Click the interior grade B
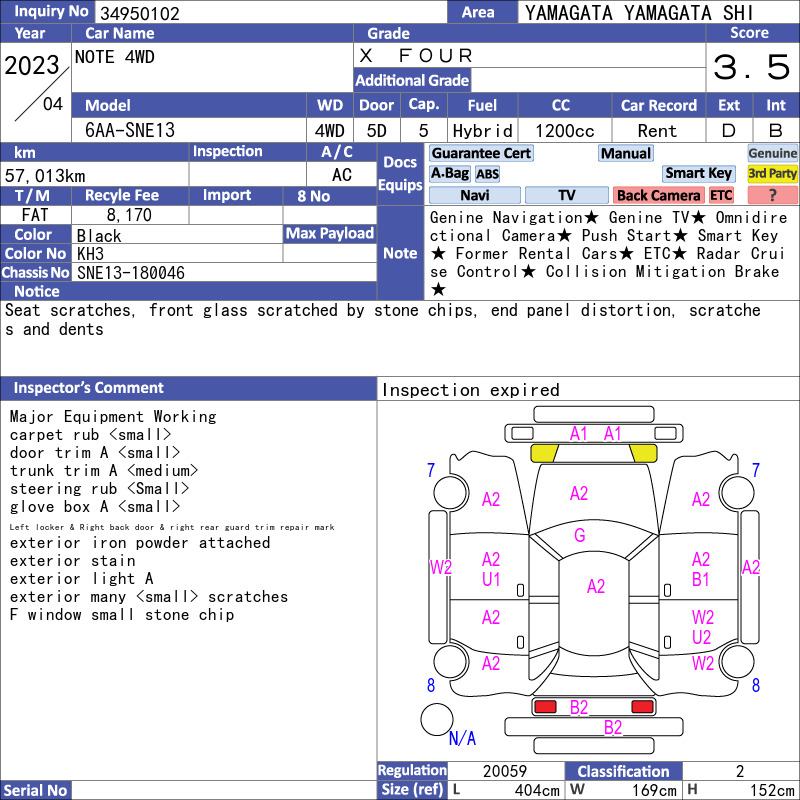The width and height of the screenshot is (800, 800). (x=776, y=131)
